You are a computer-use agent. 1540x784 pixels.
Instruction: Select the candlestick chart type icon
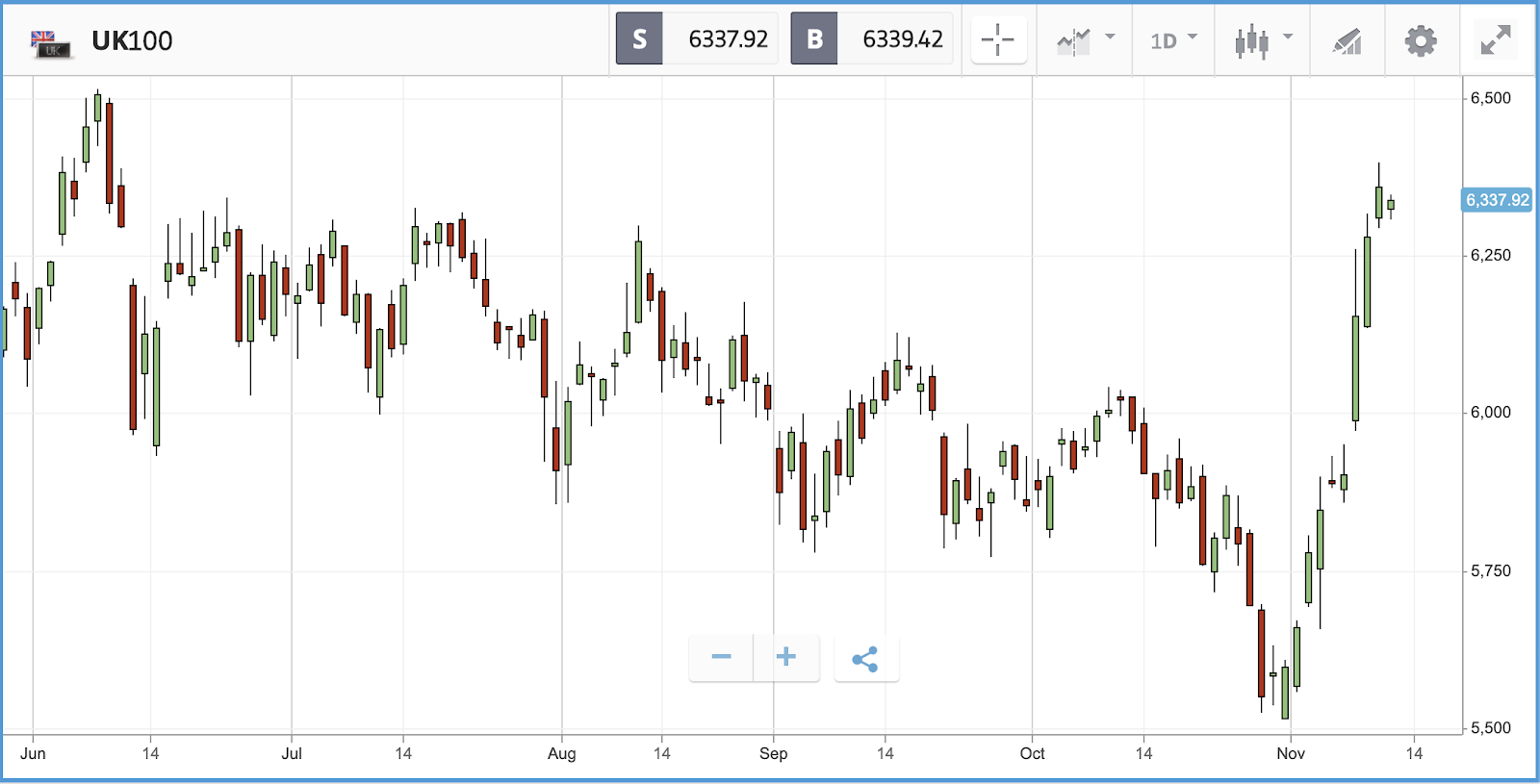[x=1251, y=41]
